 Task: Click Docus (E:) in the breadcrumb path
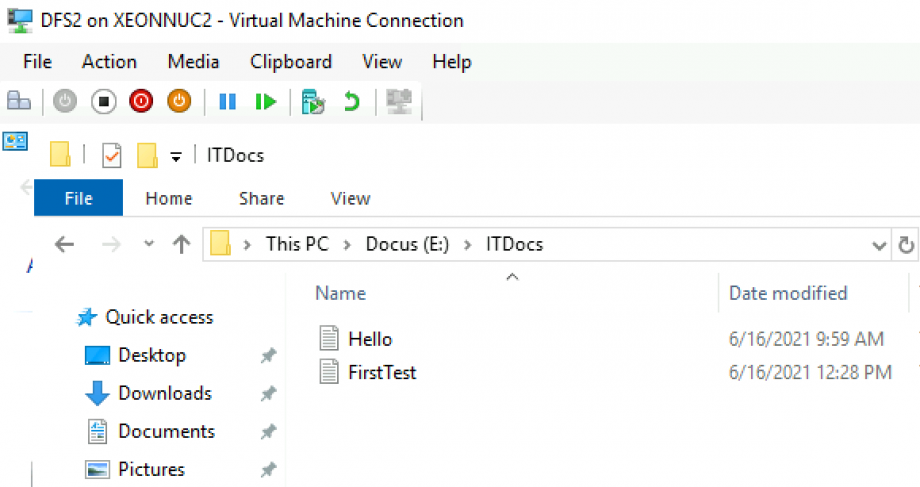click(405, 244)
